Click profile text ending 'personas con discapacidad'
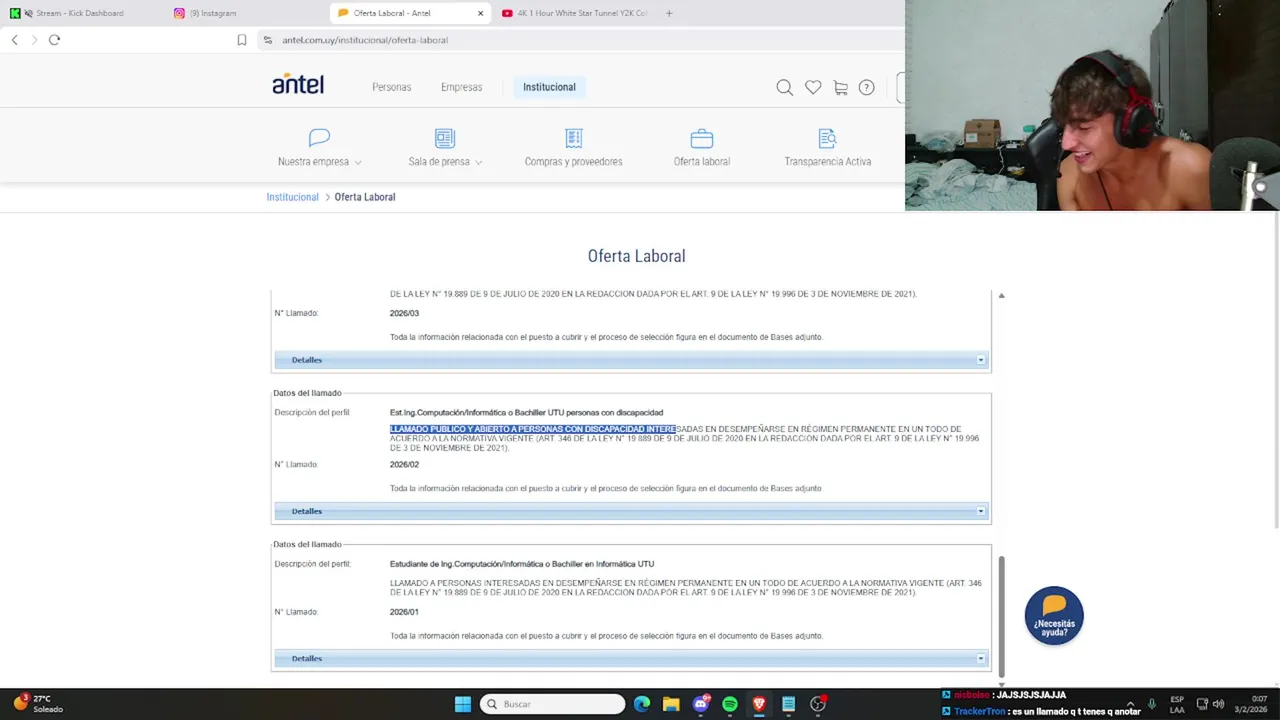 [x=526, y=412]
